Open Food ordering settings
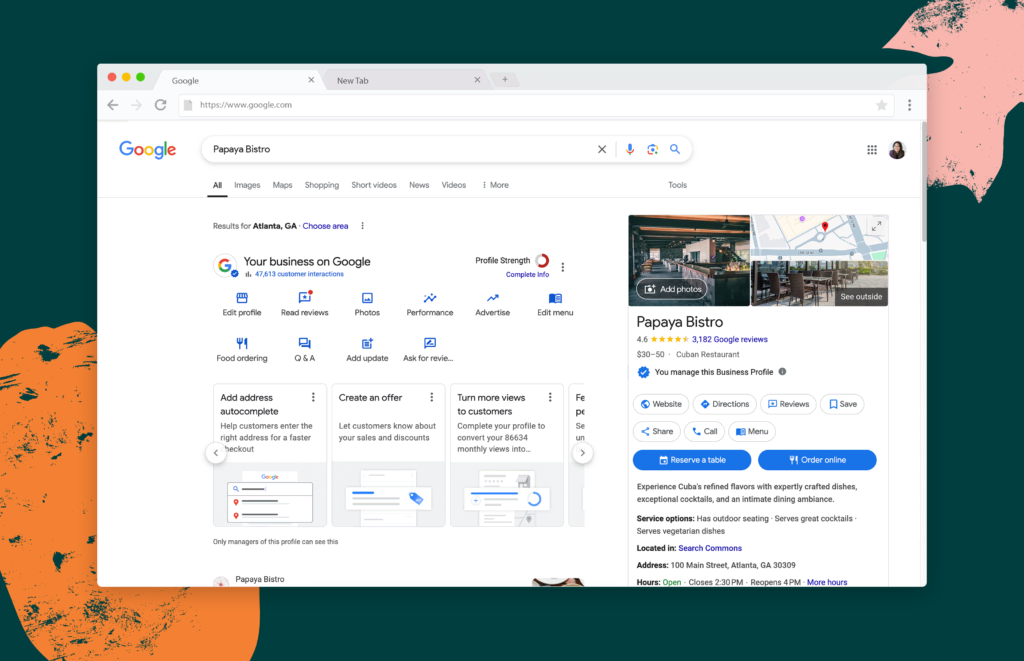The image size is (1024, 661). click(x=242, y=349)
